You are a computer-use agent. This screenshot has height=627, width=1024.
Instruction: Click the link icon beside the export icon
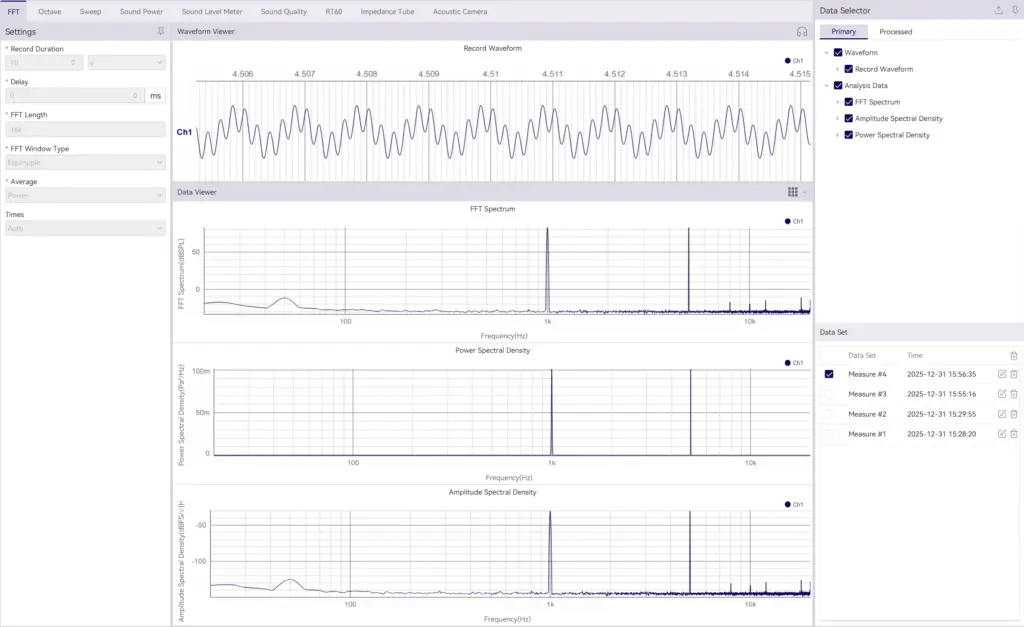point(1014,9)
